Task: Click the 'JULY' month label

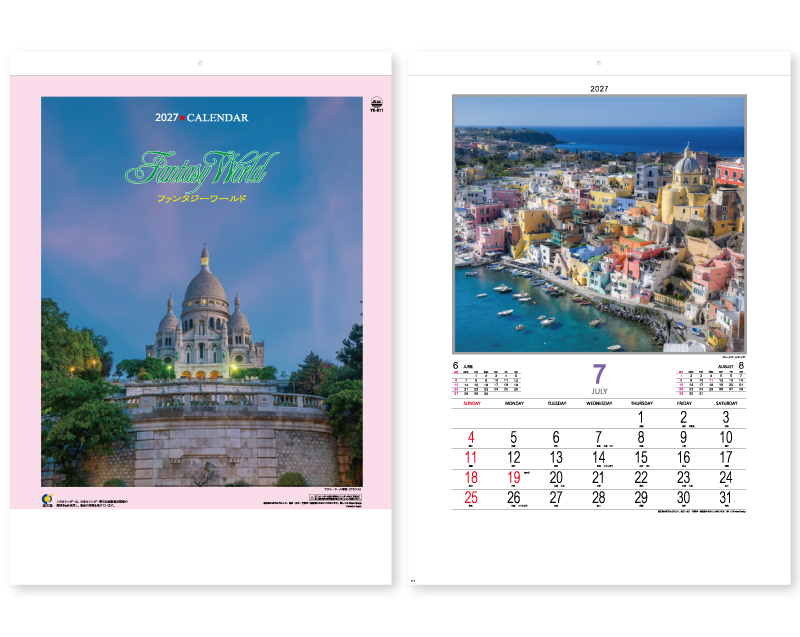Action: click(x=599, y=391)
